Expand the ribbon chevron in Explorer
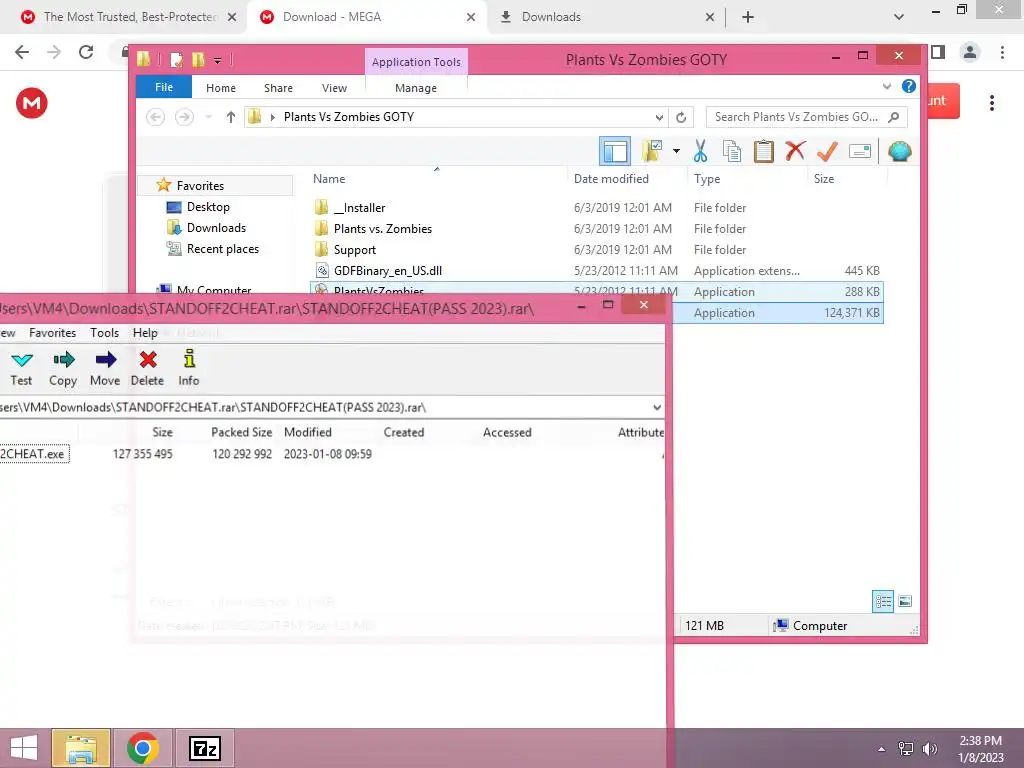Image resolution: width=1024 pixels, height=768 pixels. (x=887, y=86)
